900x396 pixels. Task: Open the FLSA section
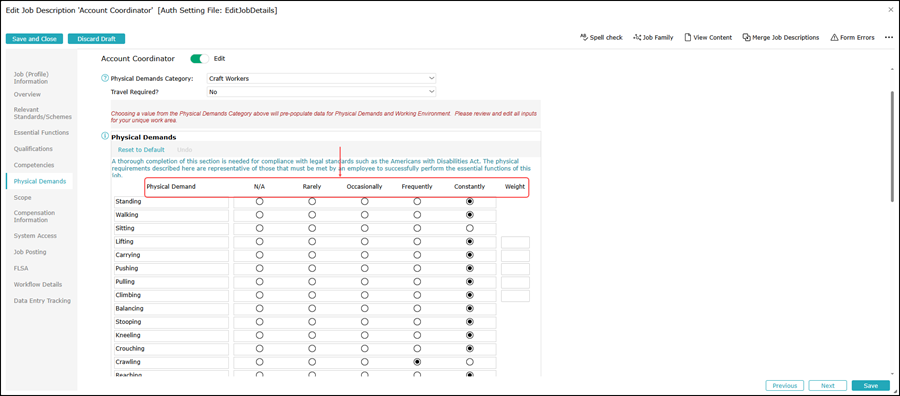point(21,268)
